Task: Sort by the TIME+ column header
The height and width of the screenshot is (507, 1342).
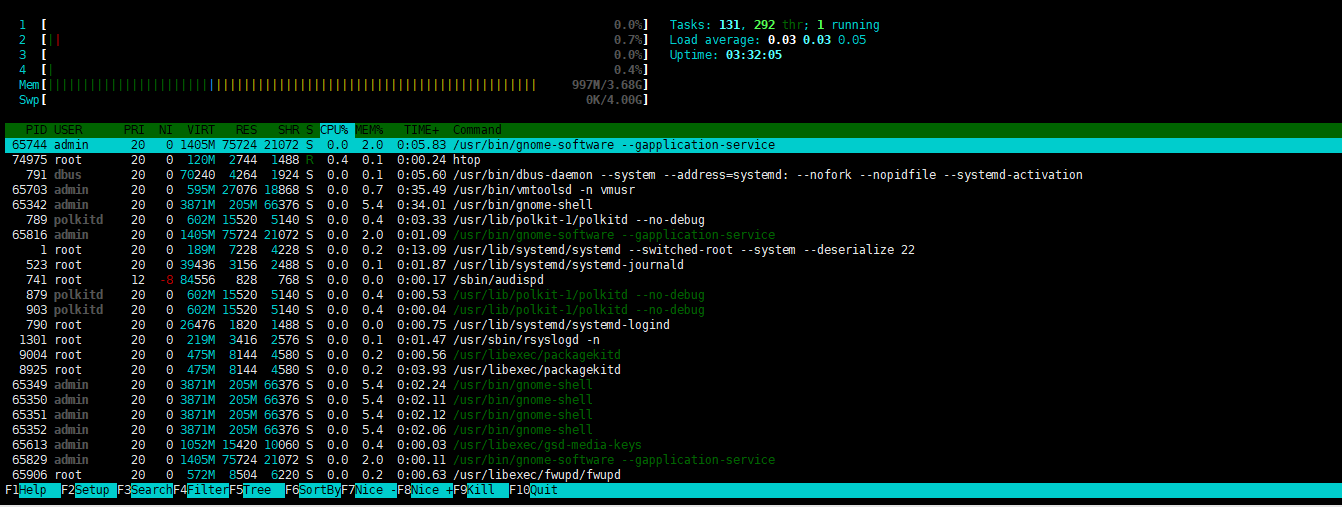Action: click(422, 130)
